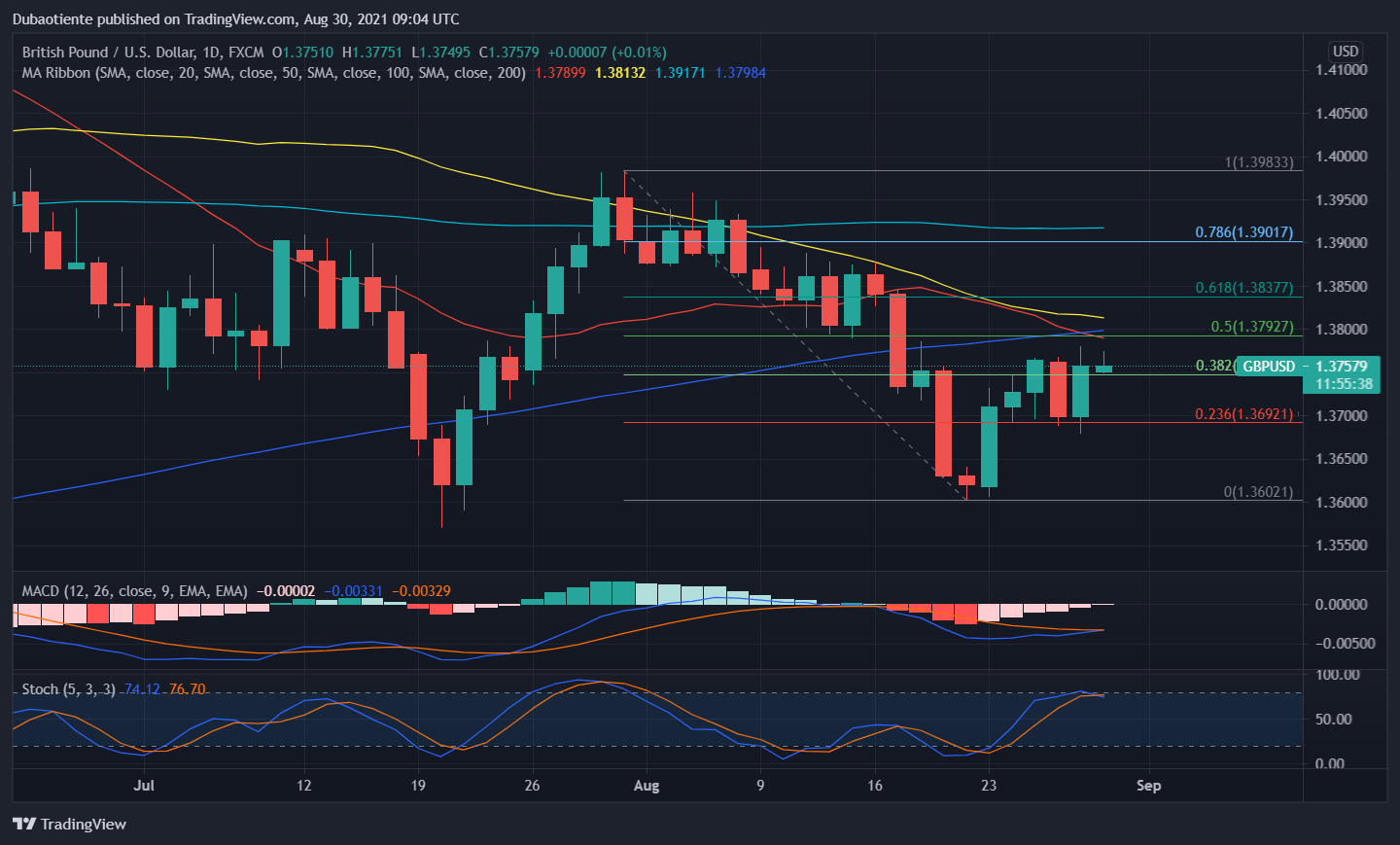Image resolution: width=1400 pixels, height=845 pixels.
Task: Click the Stoch %K value 74.12
Action: click(x=142, y=689)
